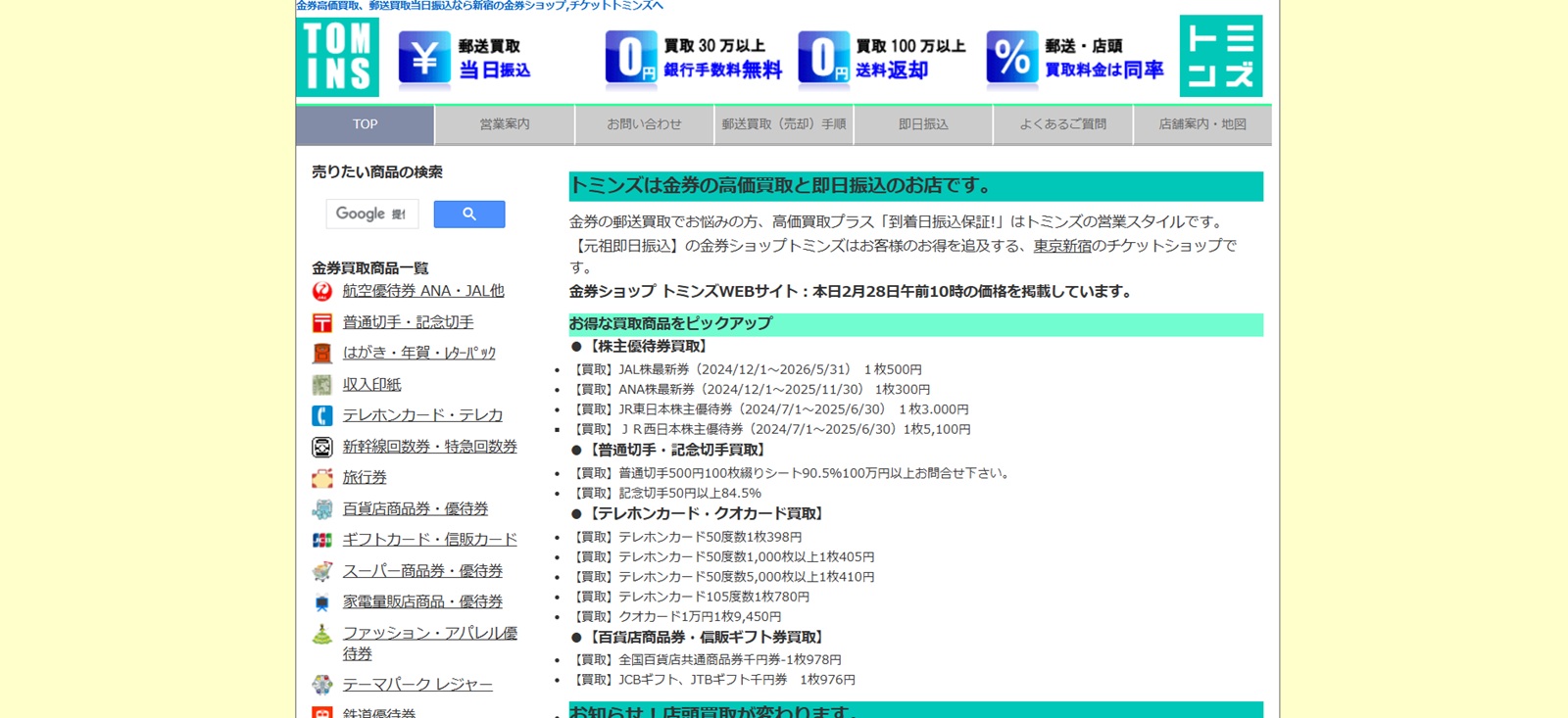The width and height of the screenshot is (1568, 718).
Task: Click the 郵送買取 当日振込 banner text
Action: [x=495, y=59]
